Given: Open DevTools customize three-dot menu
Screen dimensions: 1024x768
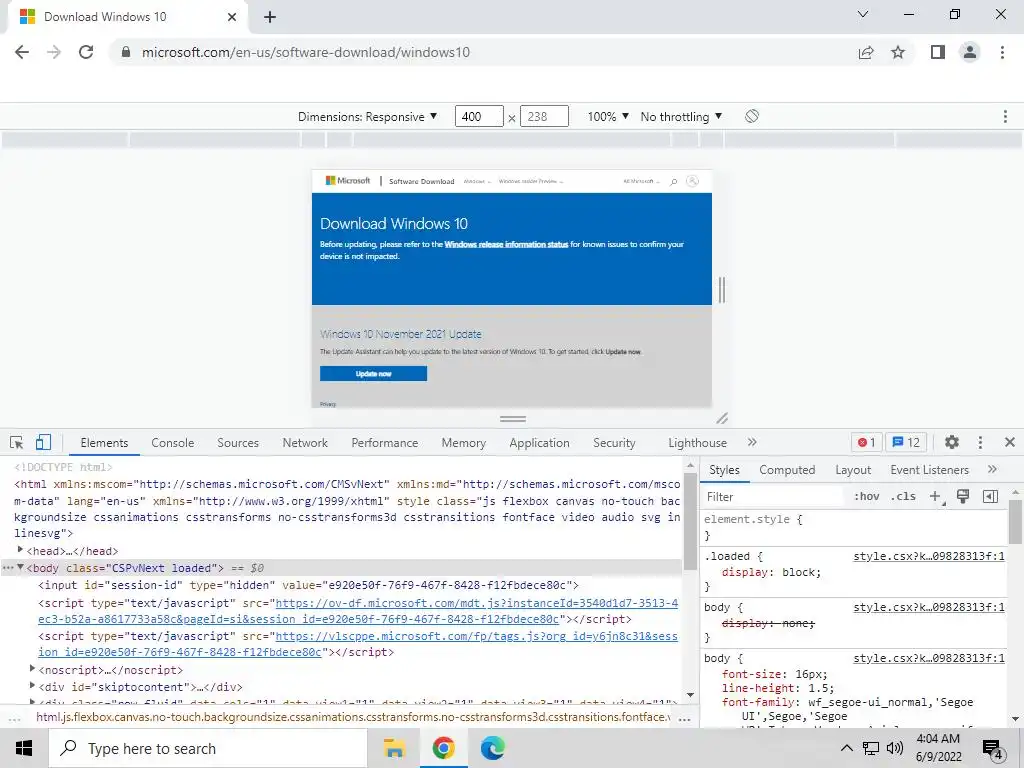Looking at the screenshot, I should tap(980, 443).
